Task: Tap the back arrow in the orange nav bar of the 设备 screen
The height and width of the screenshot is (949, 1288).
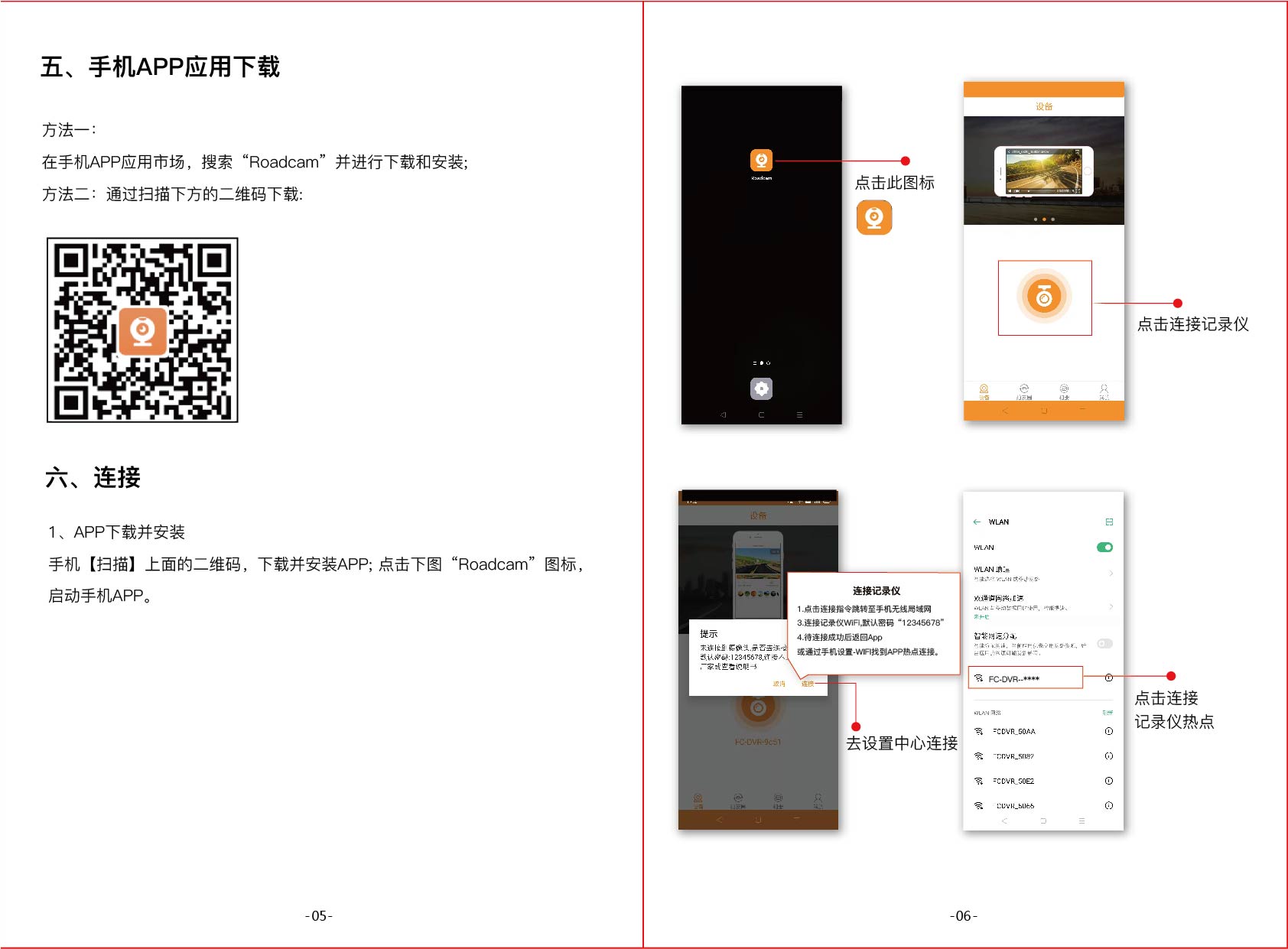Action: pos(1005,411)
